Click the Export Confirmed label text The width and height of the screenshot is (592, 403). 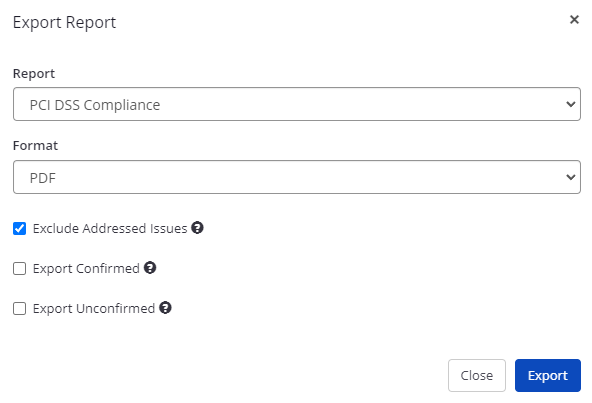coord(86,269)
